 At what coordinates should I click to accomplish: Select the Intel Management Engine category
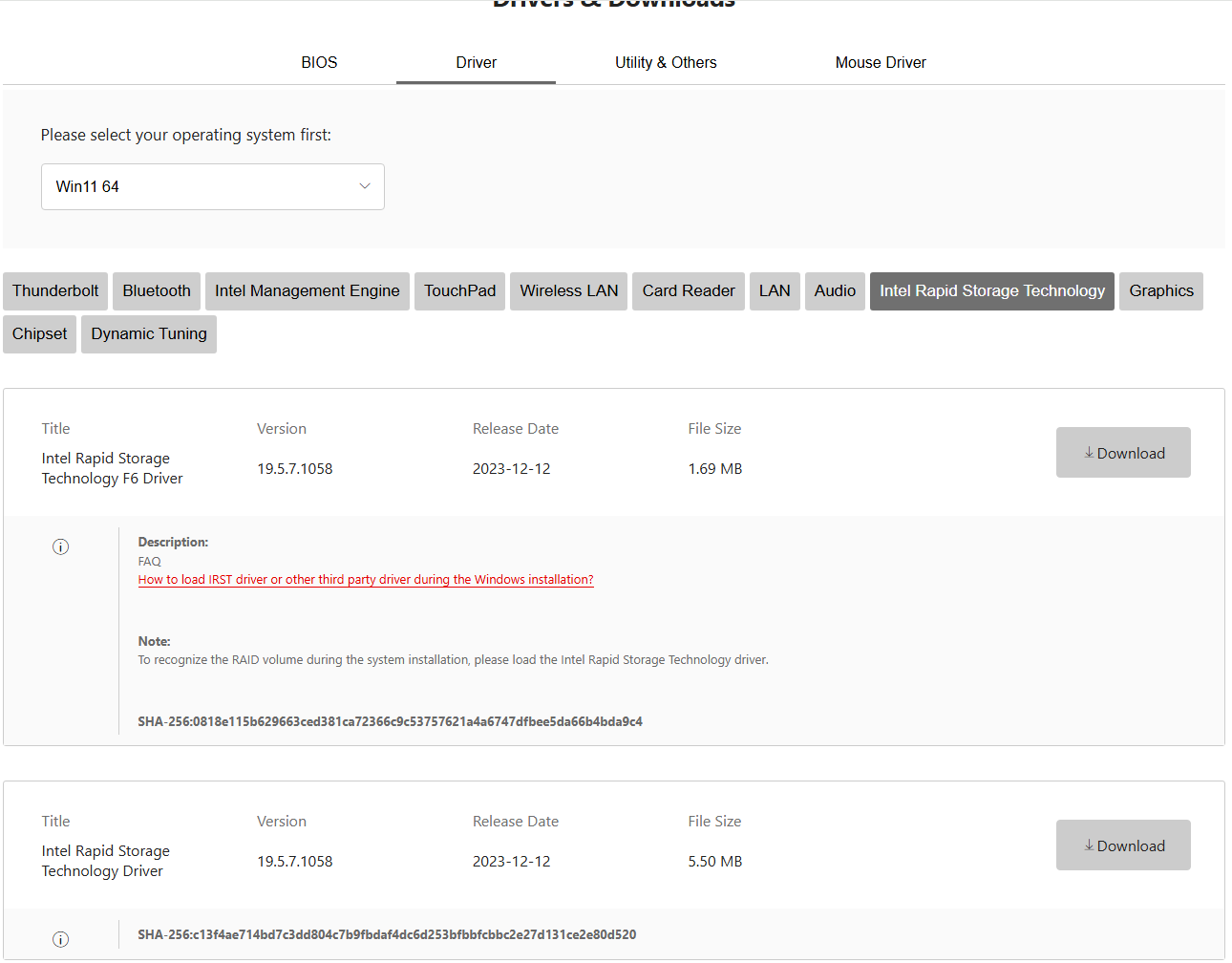(x=308, y=291)
